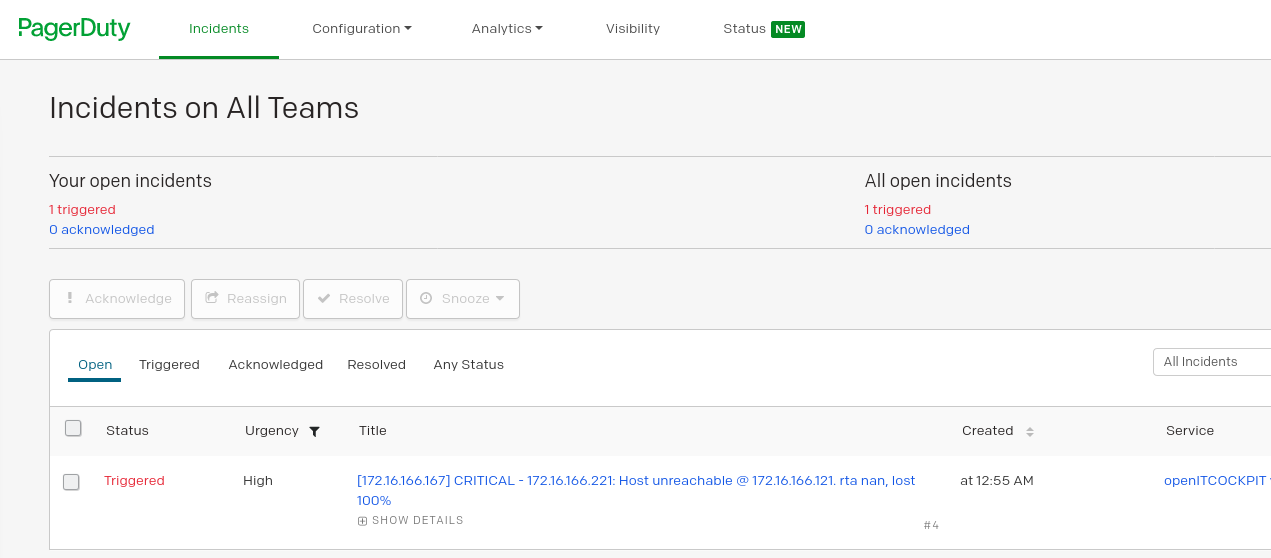1271x558 pixels.
Task: Open the Incidents tab
Action: point(219,29)
